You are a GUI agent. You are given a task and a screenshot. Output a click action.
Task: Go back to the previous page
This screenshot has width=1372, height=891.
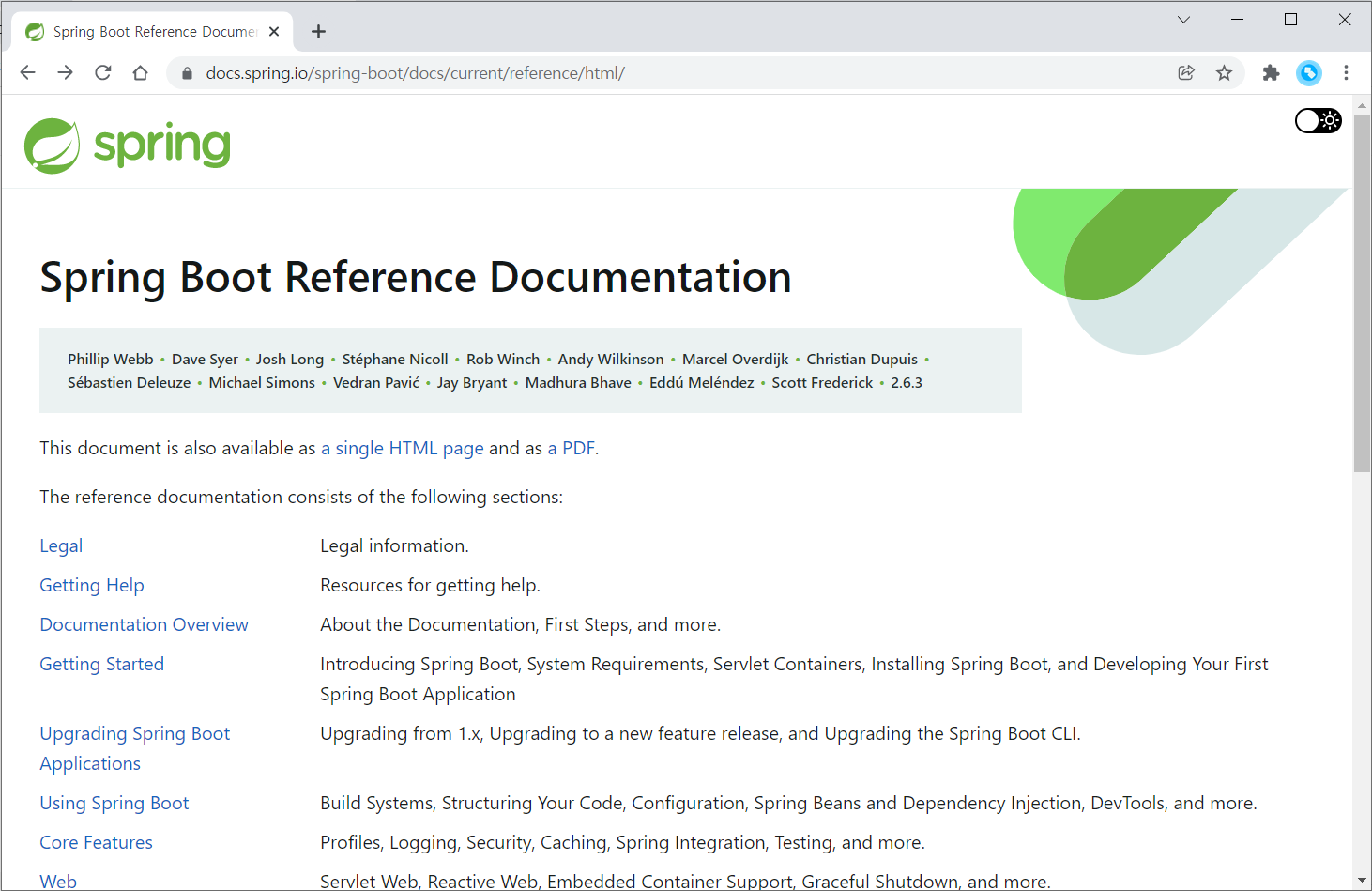click(27, 73)
